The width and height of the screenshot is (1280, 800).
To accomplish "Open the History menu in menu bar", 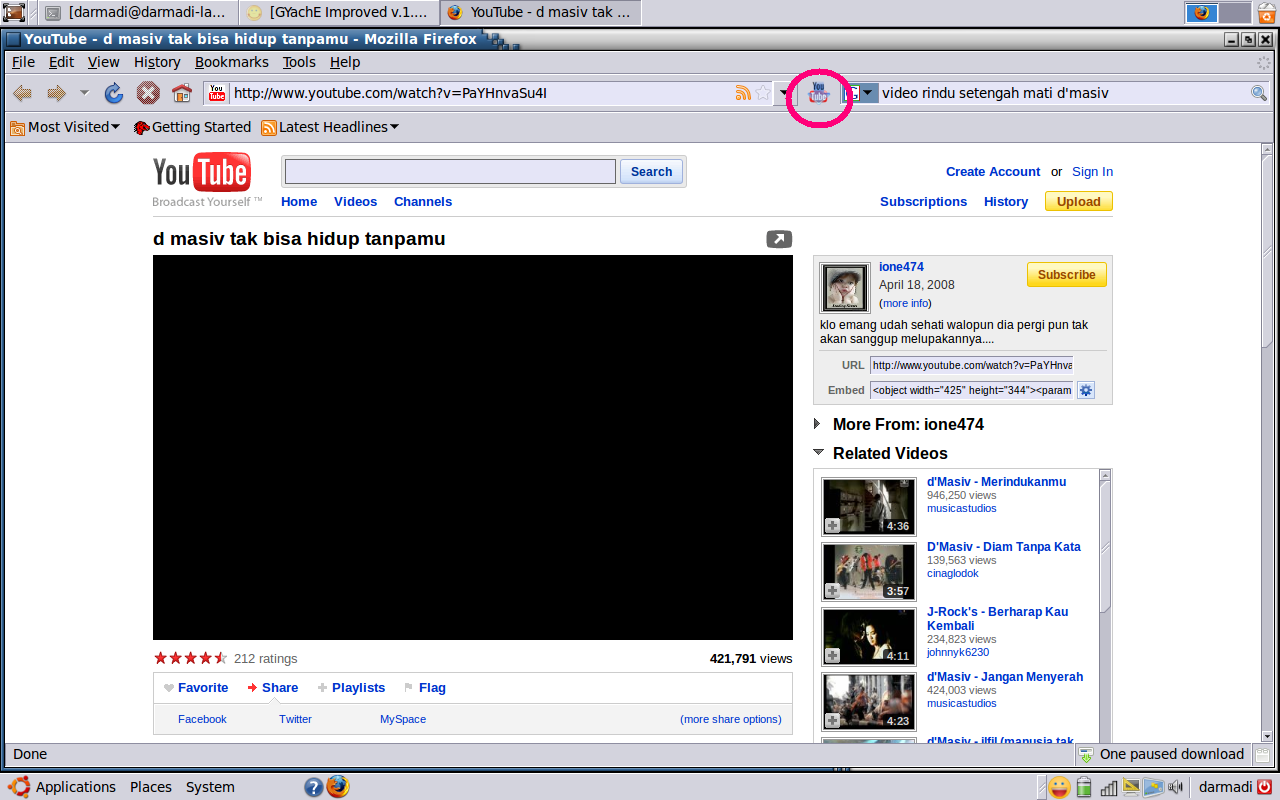I will (x=157, y=62).
